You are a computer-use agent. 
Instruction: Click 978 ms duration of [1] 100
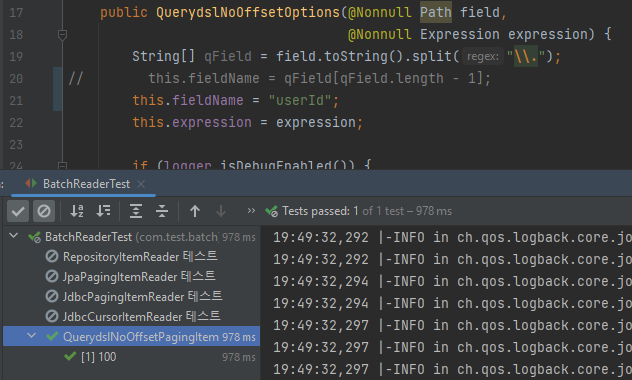pyautogui.click(x=239, y=357)
